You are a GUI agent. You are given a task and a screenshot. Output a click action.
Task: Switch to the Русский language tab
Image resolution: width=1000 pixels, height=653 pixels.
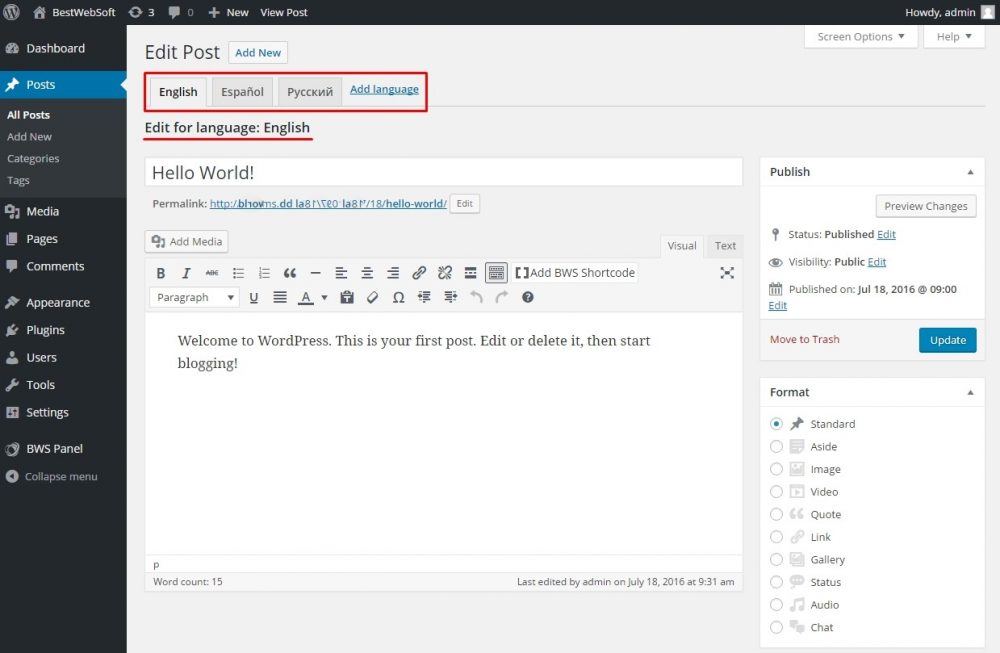308,91
